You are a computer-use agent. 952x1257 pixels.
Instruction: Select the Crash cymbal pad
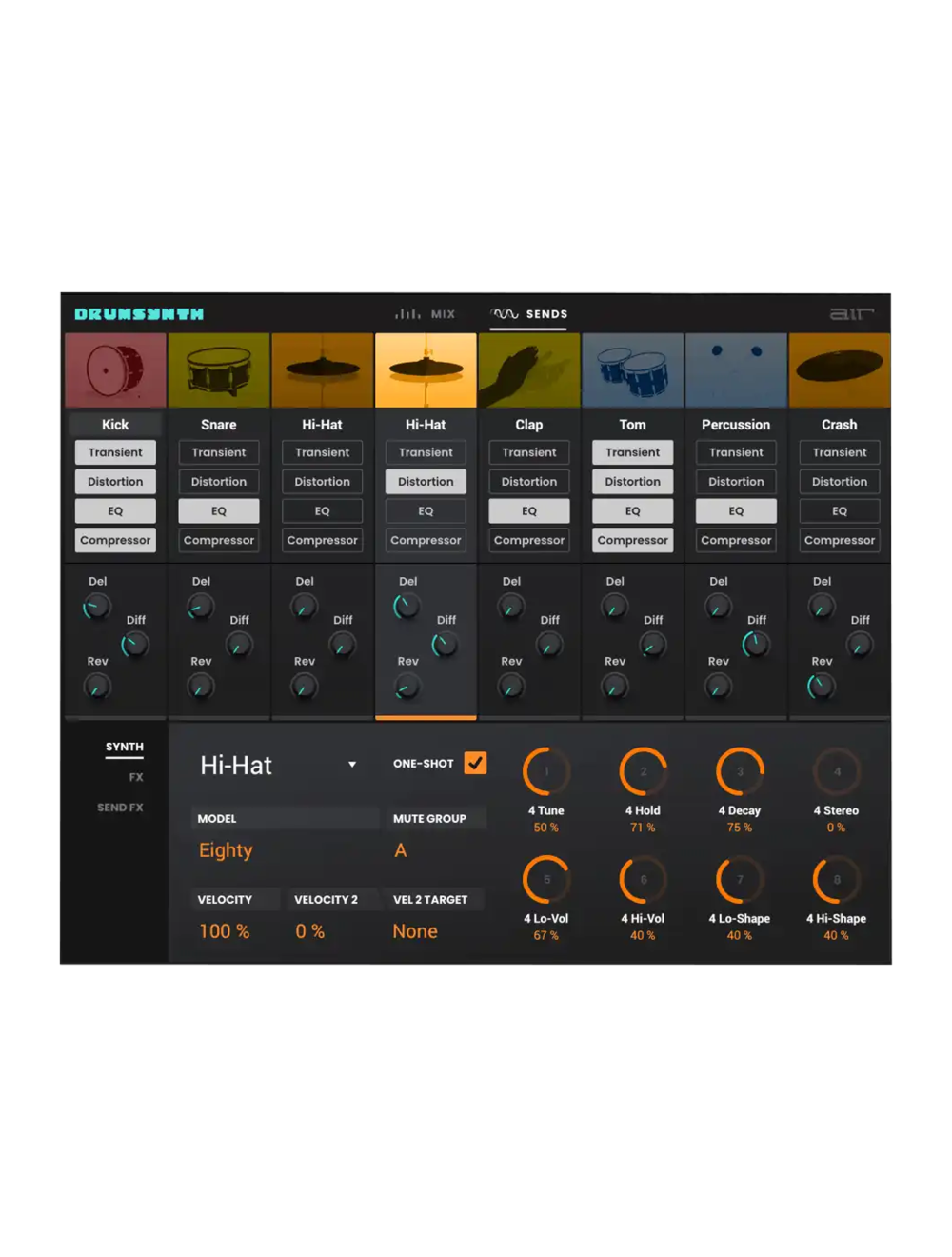(840, 370)
